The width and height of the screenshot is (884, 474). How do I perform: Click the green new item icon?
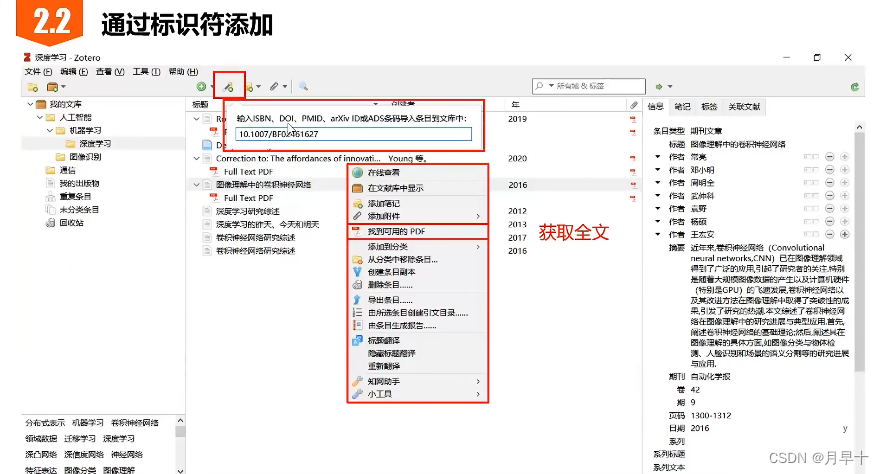point(201,86)
